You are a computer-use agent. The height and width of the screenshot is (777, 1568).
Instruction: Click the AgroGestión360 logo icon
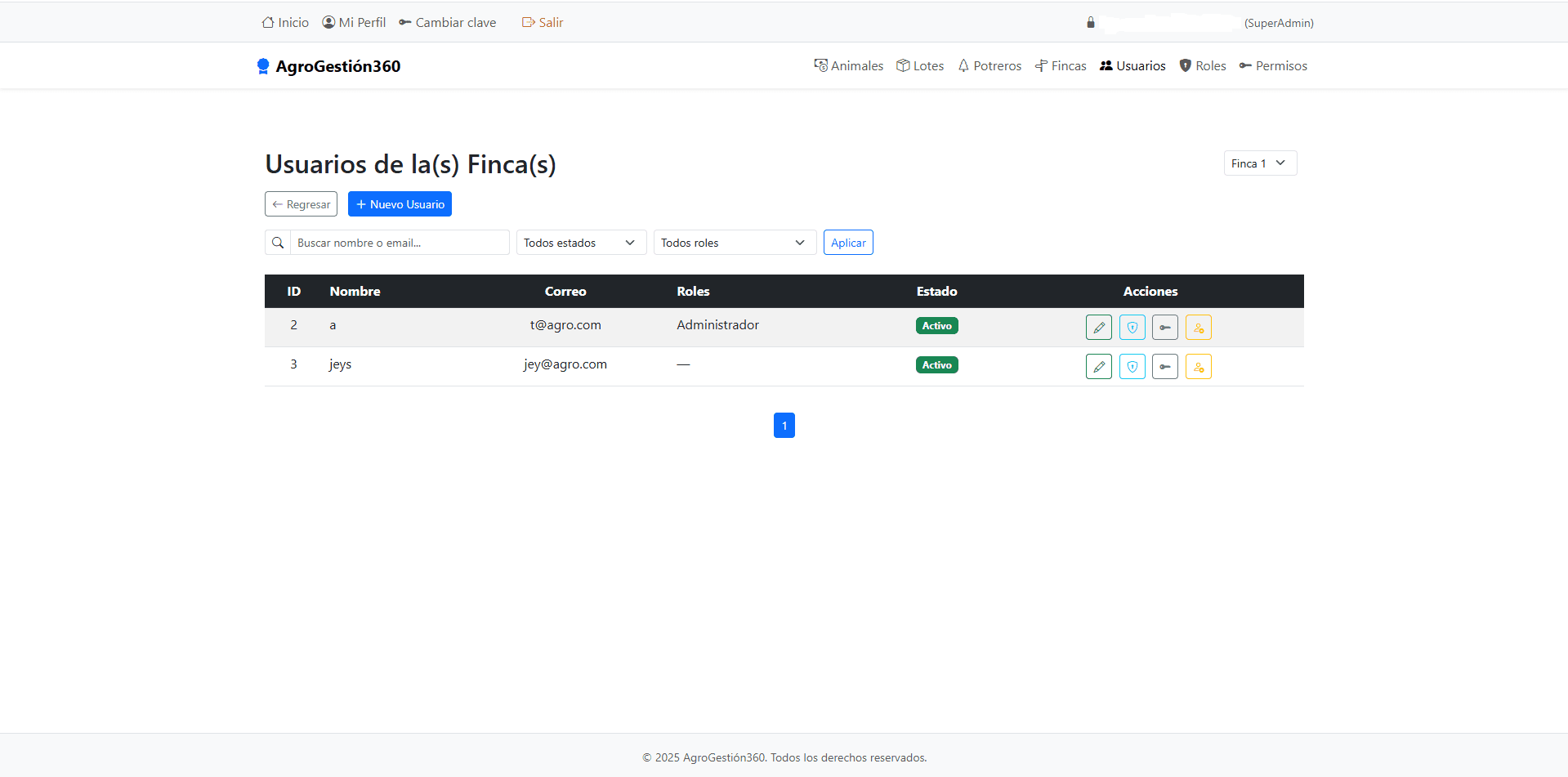[263, 65]
